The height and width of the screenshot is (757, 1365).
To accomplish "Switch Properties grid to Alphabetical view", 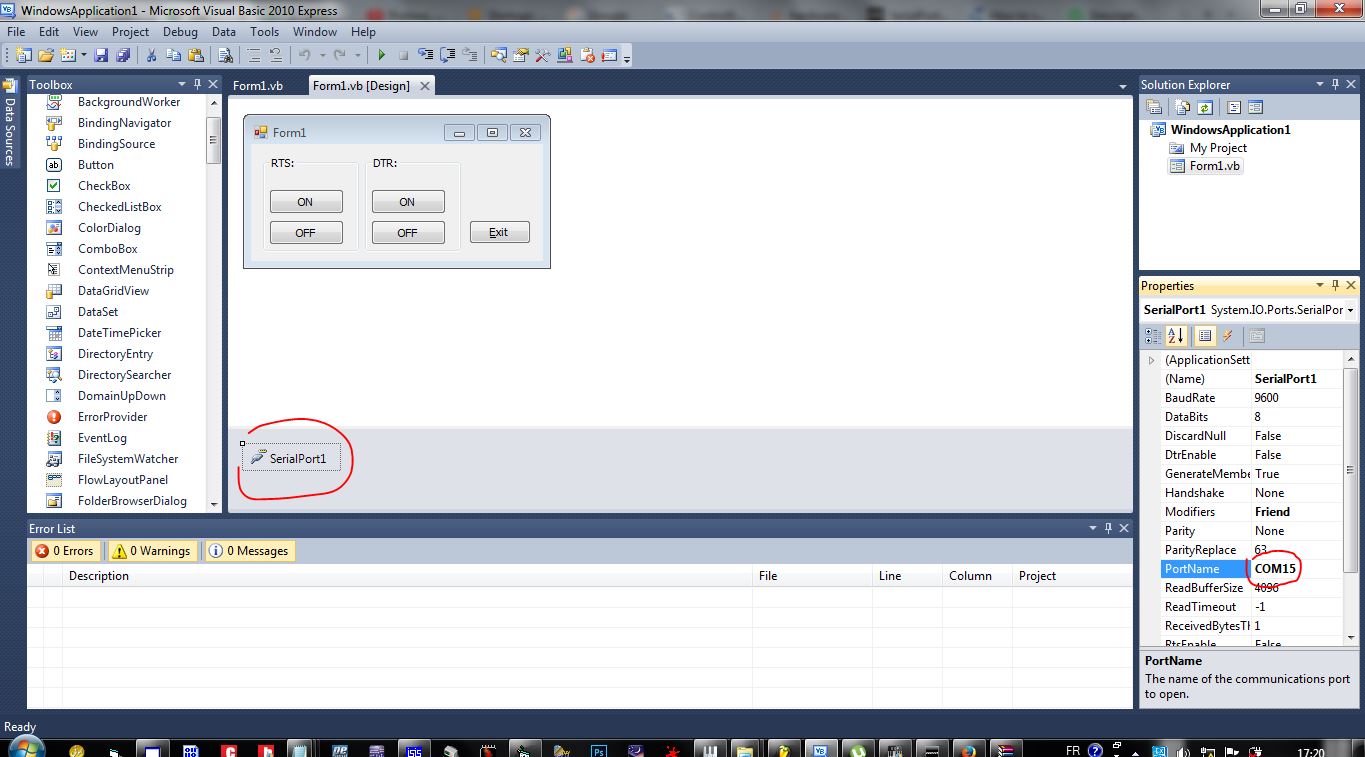I will coord(1175,336).
